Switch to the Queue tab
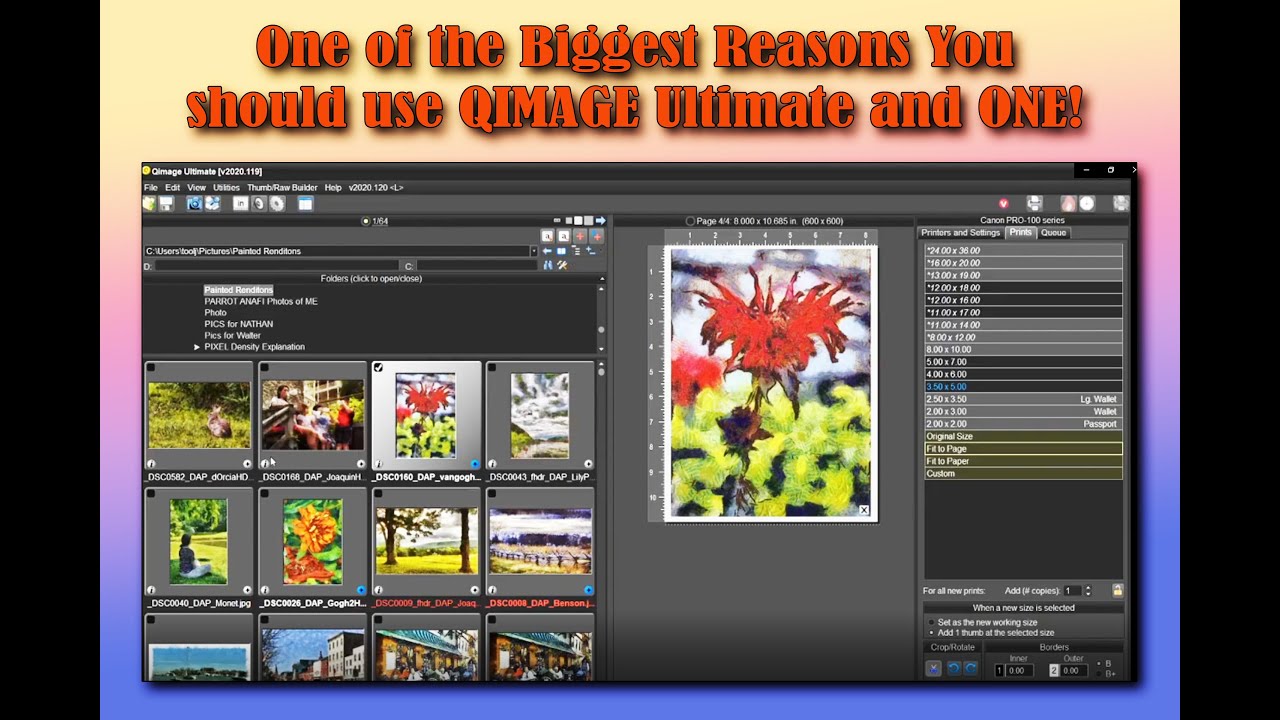Screen dimensions: 1280x720 point(1053,233)
